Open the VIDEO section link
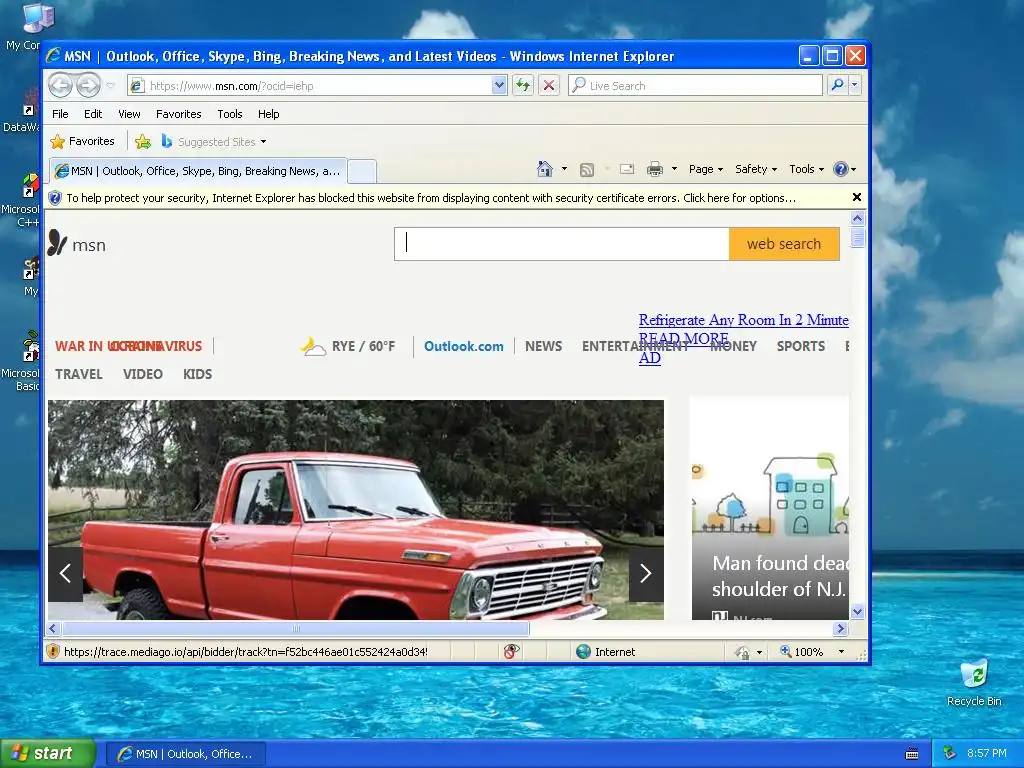 tap(142, 374)
